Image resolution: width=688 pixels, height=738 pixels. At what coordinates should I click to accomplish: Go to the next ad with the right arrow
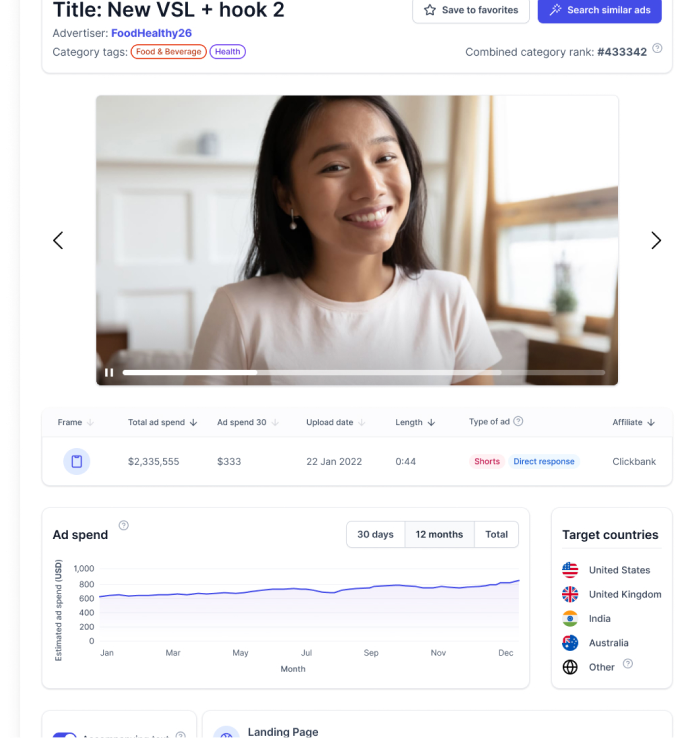point(656,241)
